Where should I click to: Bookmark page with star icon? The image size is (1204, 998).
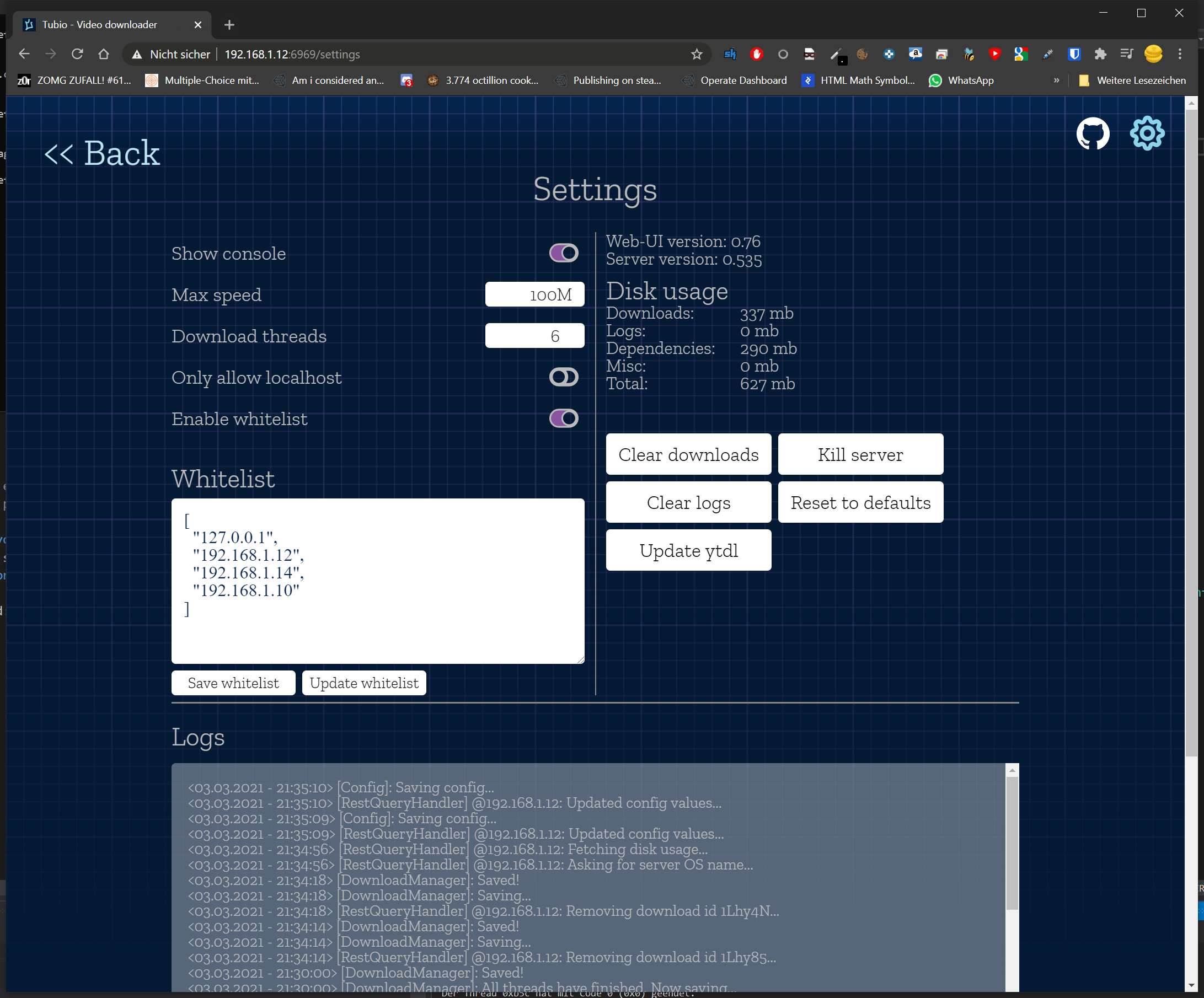[x=697, y=55]
